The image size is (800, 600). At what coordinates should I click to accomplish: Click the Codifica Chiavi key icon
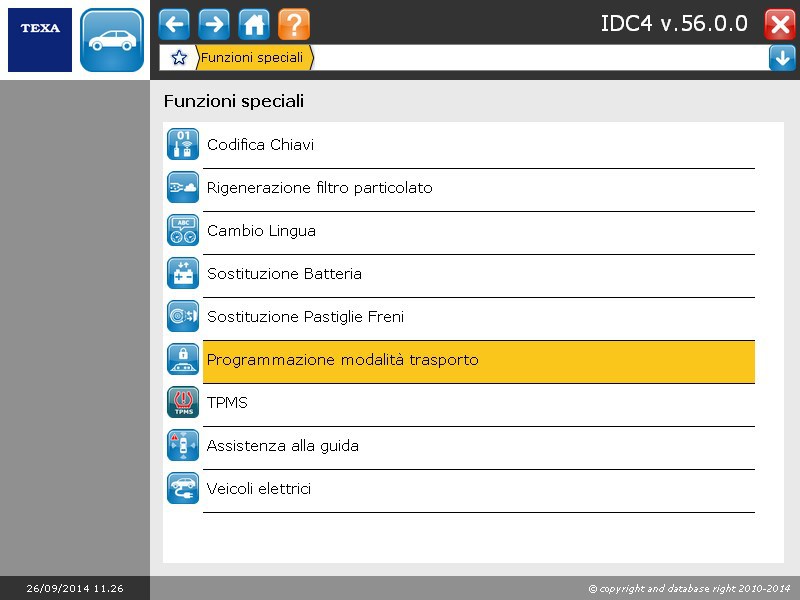click(x=183, y=144)
